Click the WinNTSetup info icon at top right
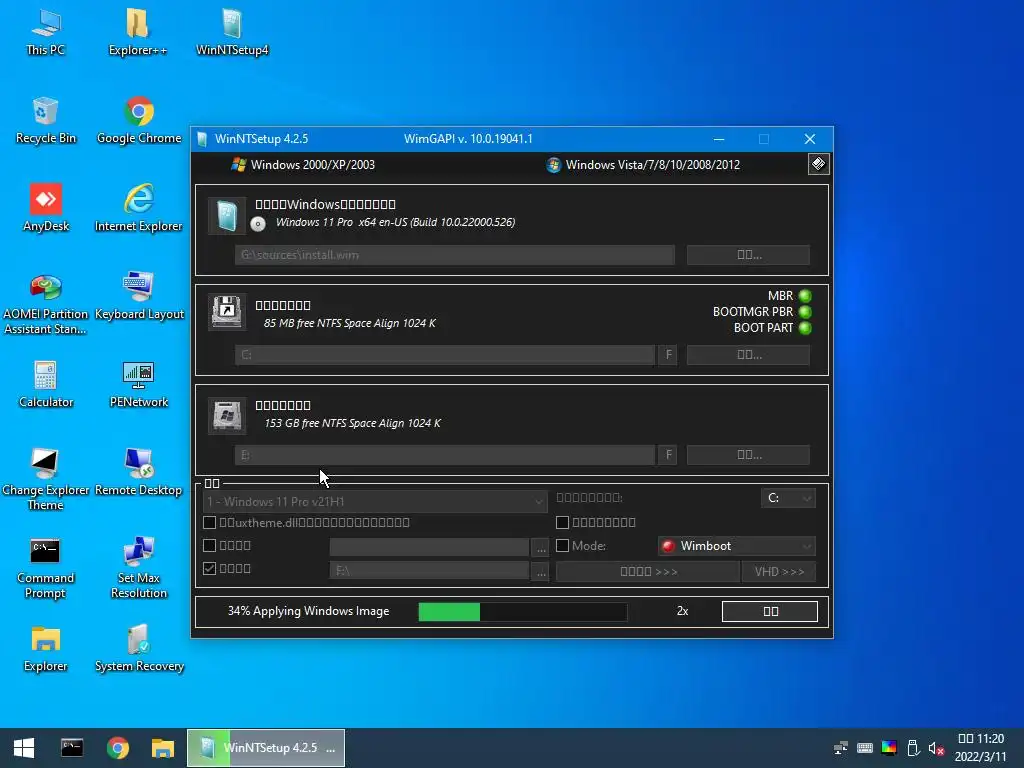This screenshot has height=768, width=1024. click(x=818, y=164)
